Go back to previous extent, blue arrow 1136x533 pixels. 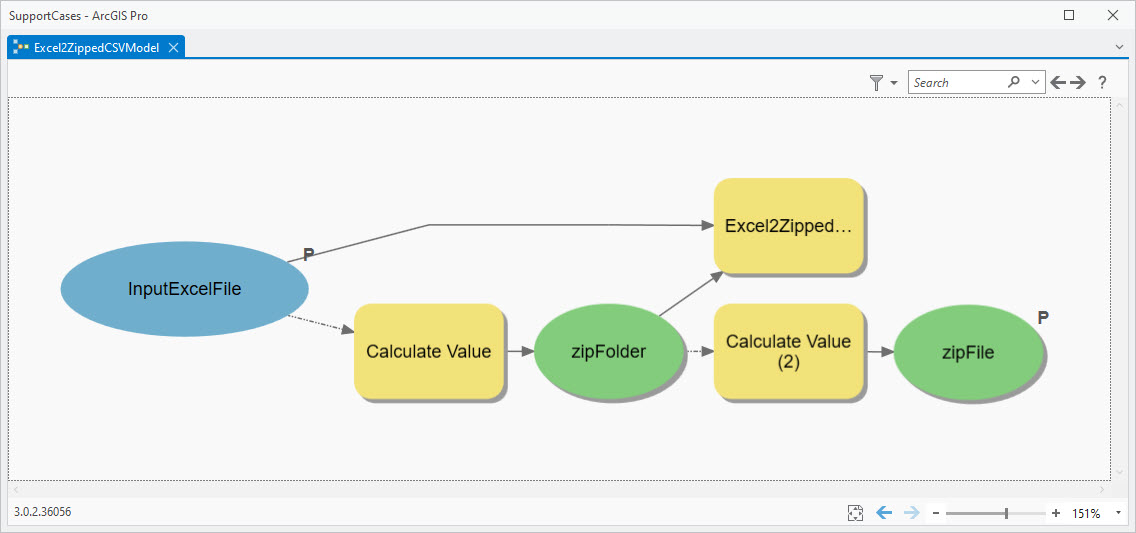coord(883,513)
